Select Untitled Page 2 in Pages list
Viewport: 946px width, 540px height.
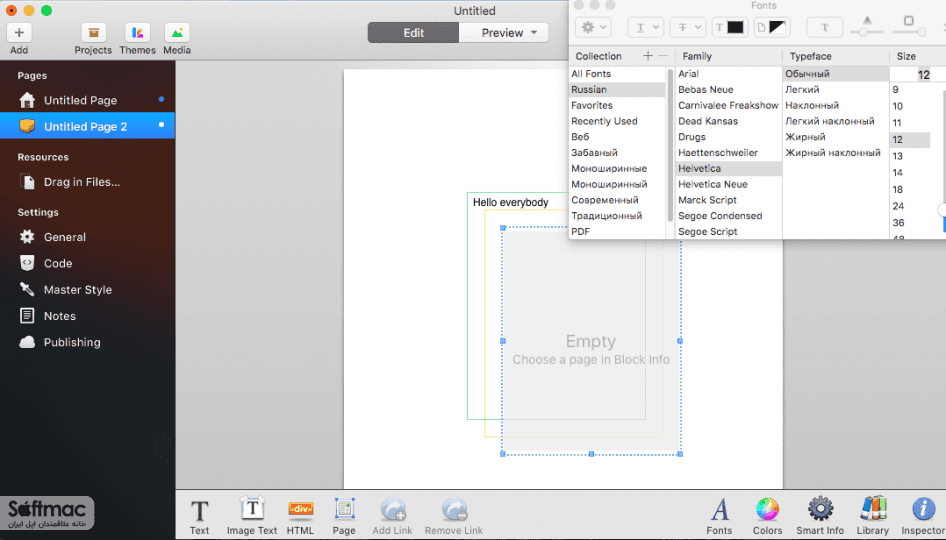85,126
